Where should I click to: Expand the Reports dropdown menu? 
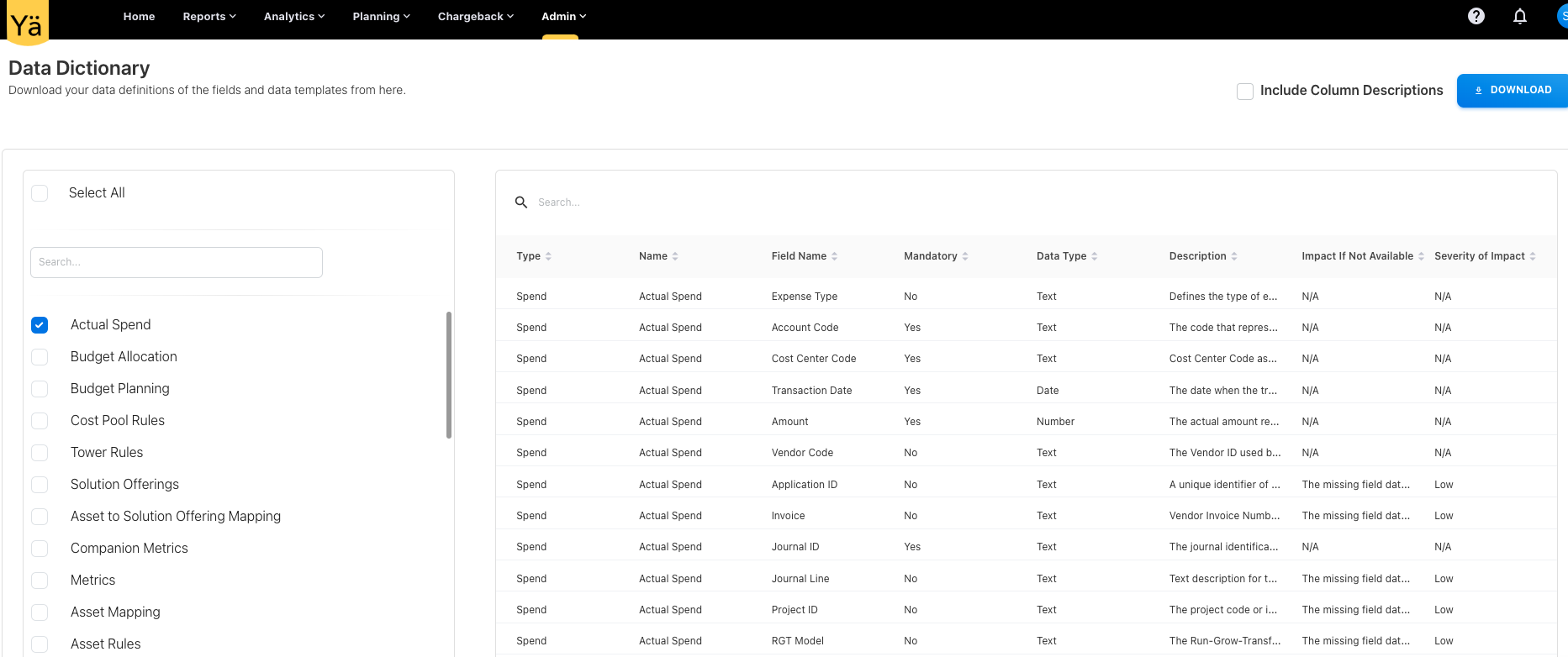click(x=209, y=16)
